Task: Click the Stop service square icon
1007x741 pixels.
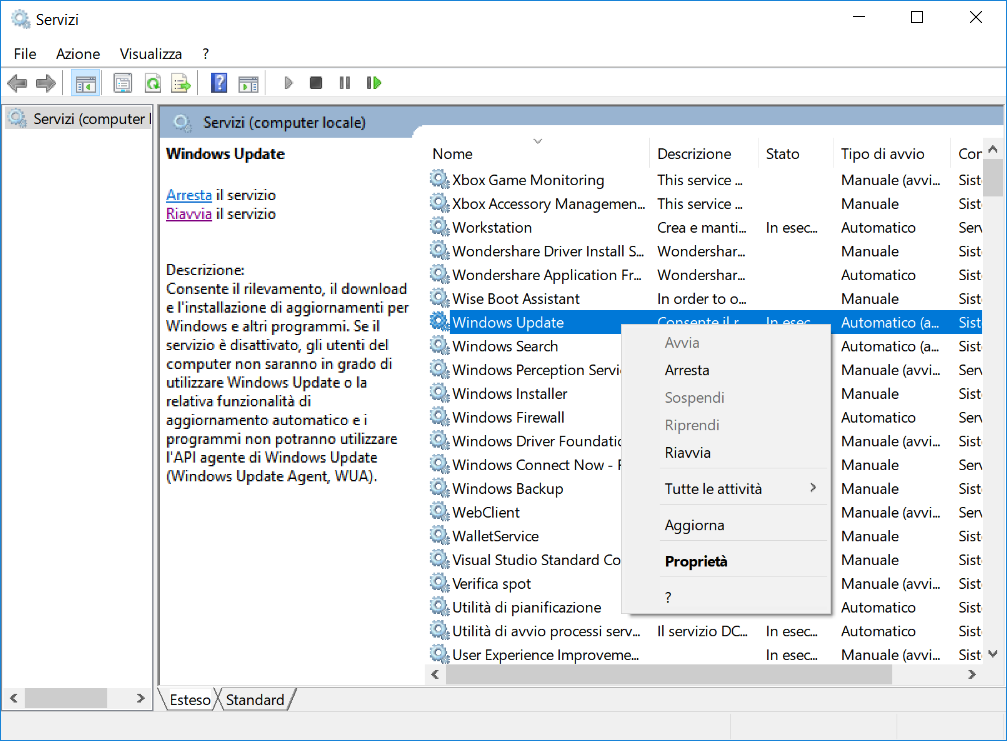Action: [316, 83]
